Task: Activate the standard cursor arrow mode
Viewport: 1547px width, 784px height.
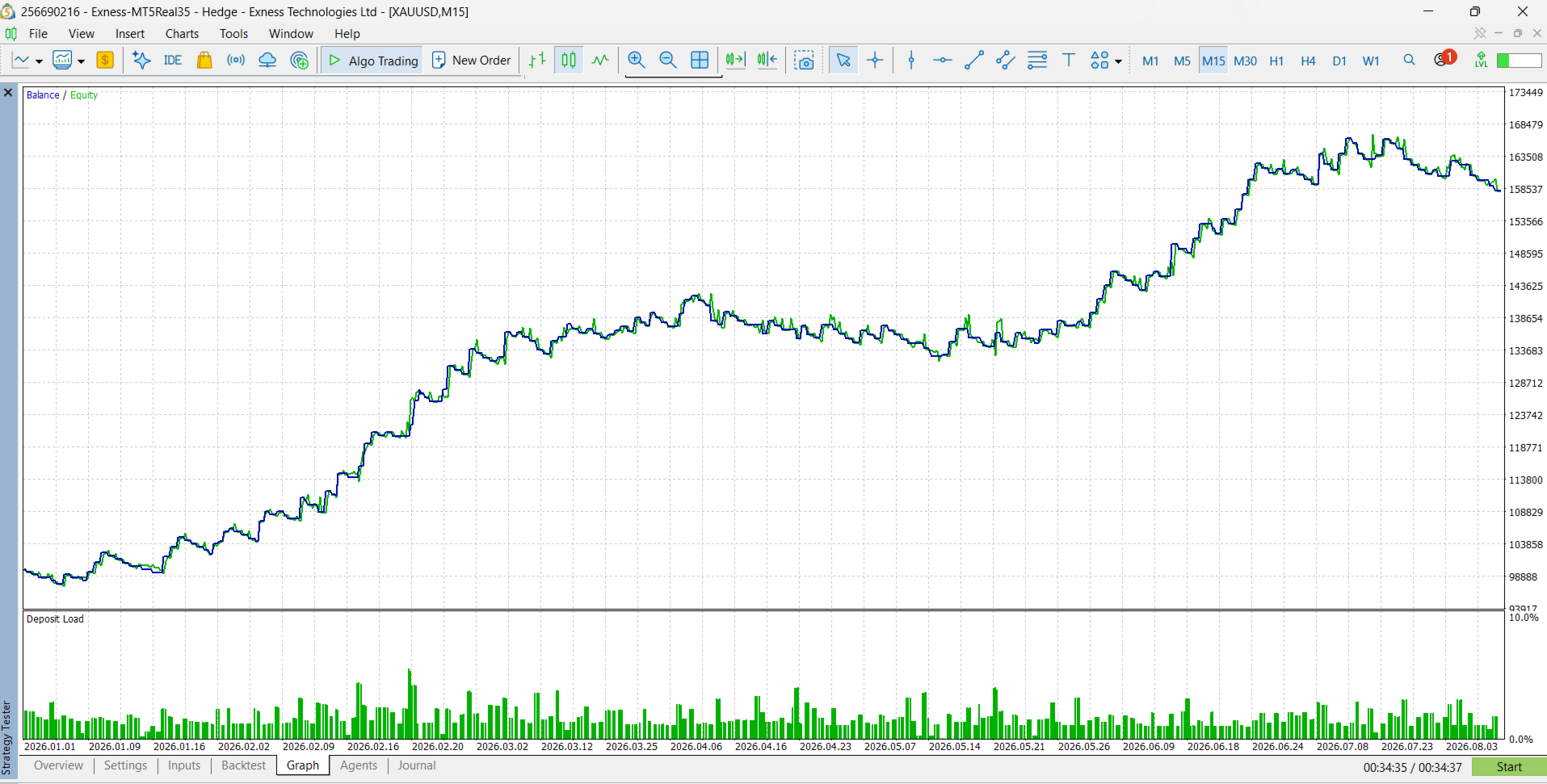Action: [x=843, y=60]
